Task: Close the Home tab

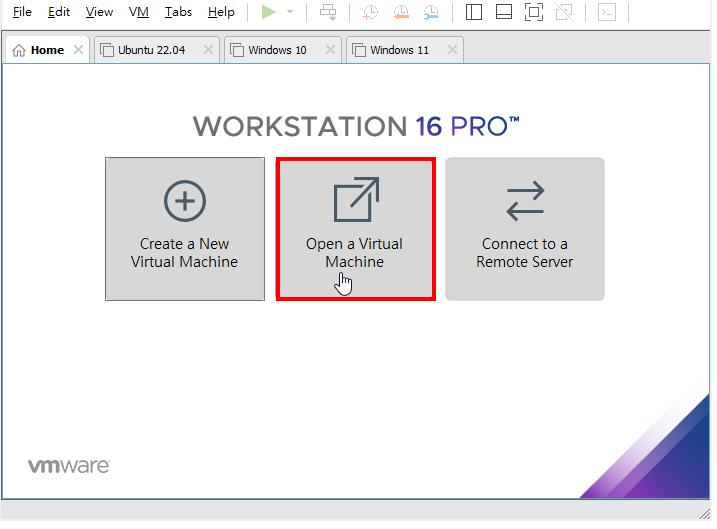Action: click(x=79, y=49)
